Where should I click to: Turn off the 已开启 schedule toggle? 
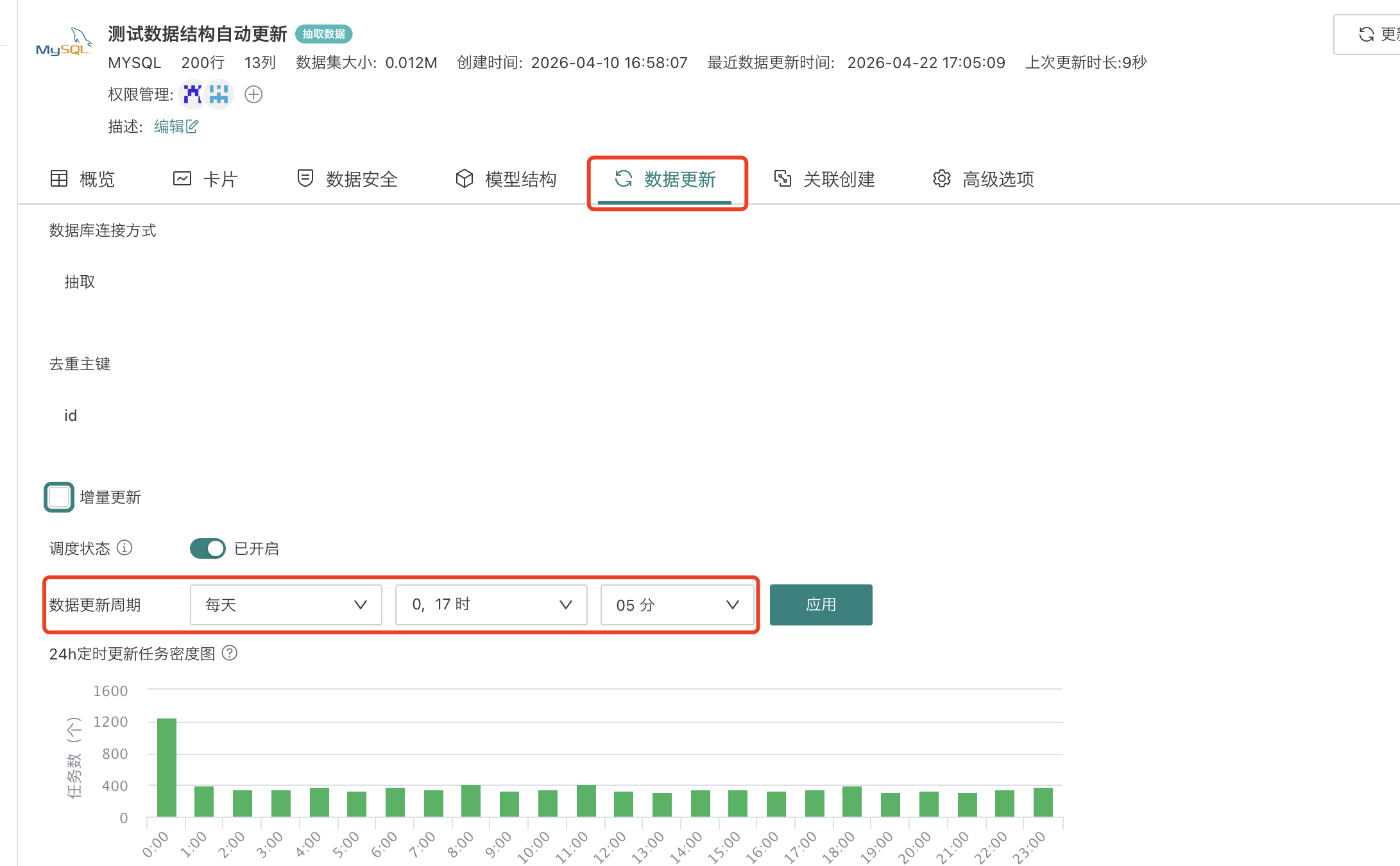(x=207, y=548)
